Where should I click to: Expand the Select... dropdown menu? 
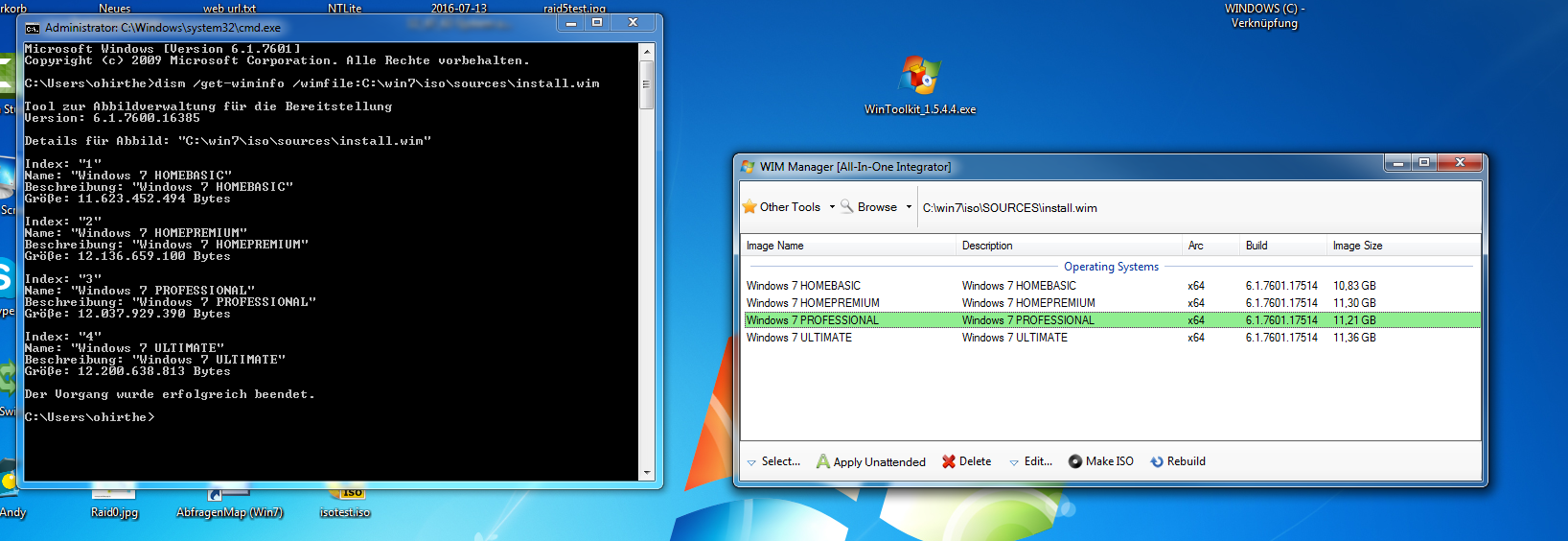751,462
